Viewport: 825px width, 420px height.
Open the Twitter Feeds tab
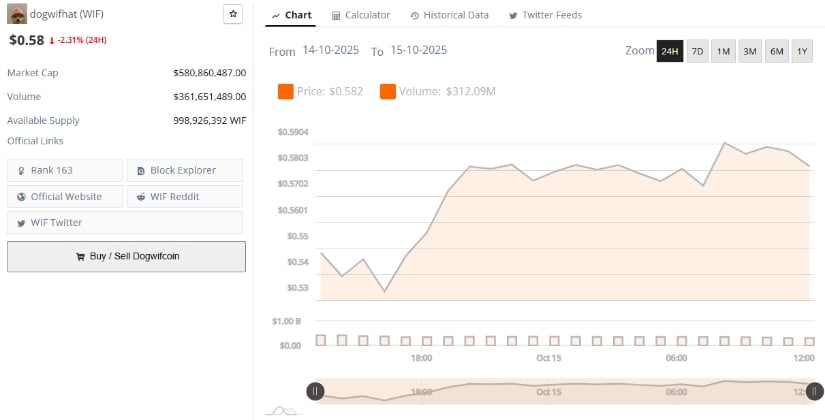point(545,15)
